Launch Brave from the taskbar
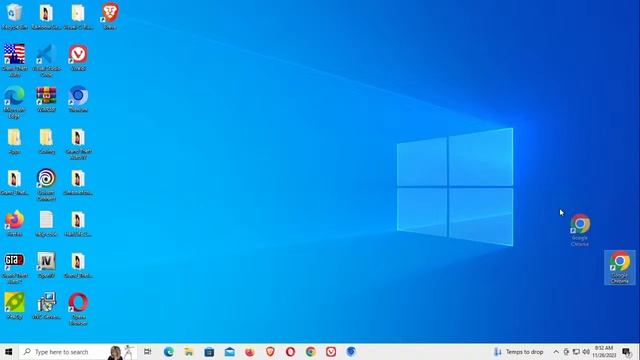640x360 pixels. coord(270,351)
